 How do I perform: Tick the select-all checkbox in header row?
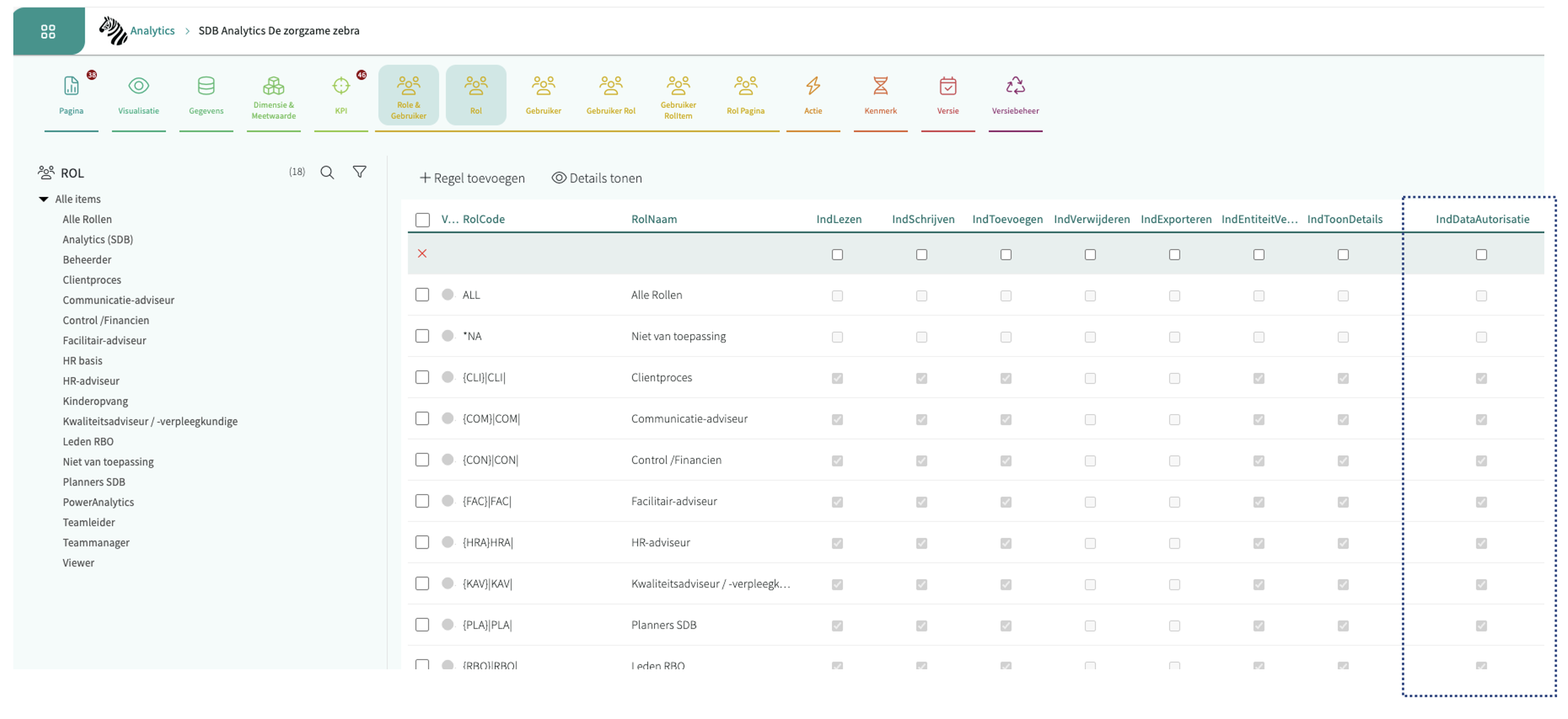pos(422,220)
